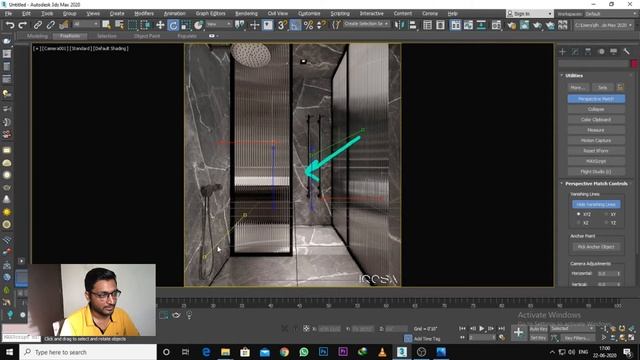Open the Customize menu
The width and height of the screenshot is (640, 360).
point(309,13)
